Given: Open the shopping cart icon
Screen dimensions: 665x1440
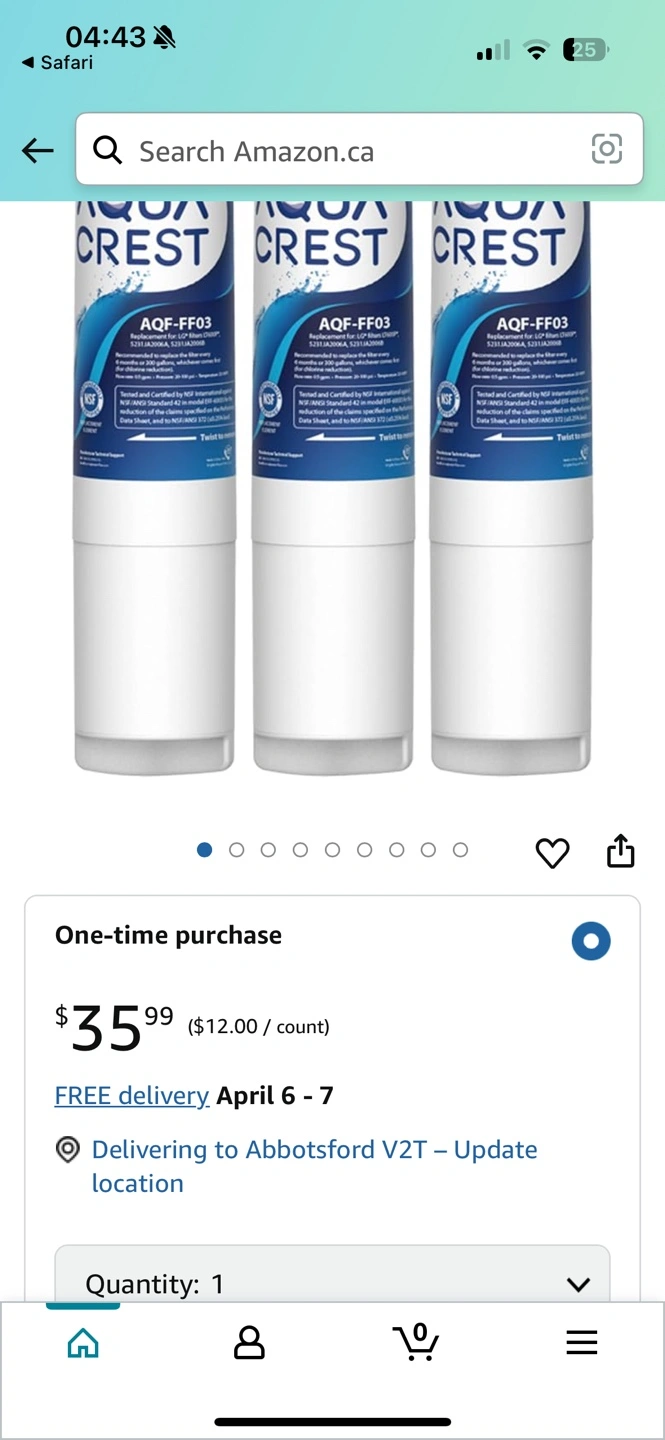Looking at the screenshot, I should [415, 1342].
